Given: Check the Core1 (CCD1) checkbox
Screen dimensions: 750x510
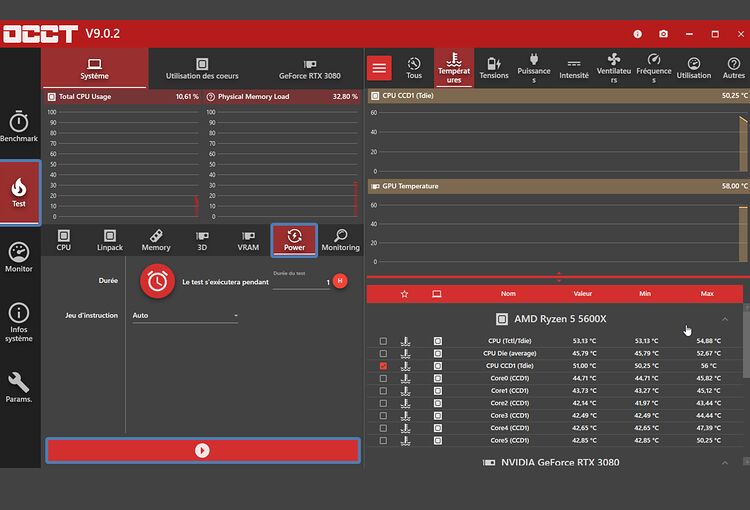Looking at the screenshot, I should coord(383,391).
